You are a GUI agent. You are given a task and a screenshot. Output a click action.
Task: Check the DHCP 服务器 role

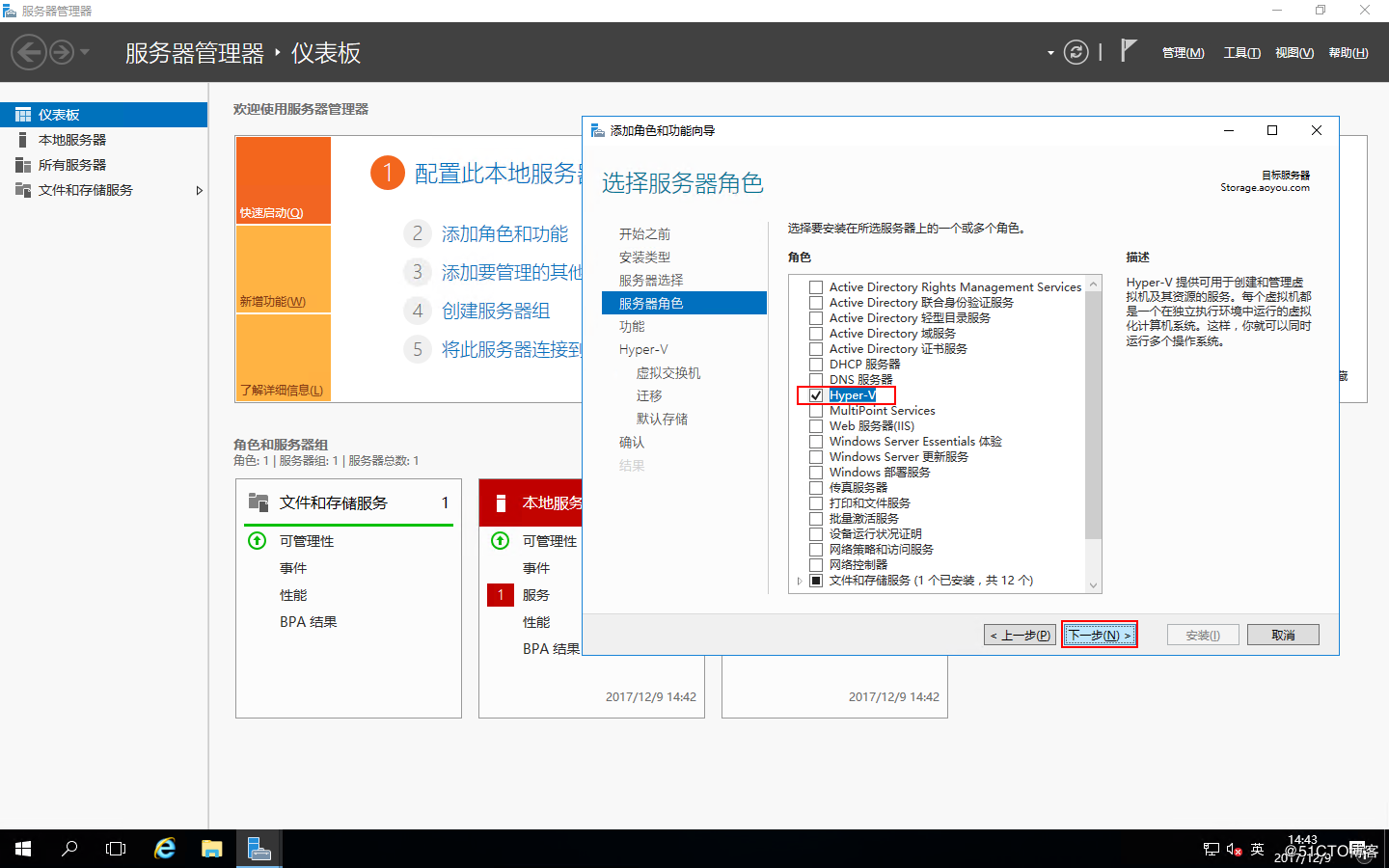coord(816,365)
